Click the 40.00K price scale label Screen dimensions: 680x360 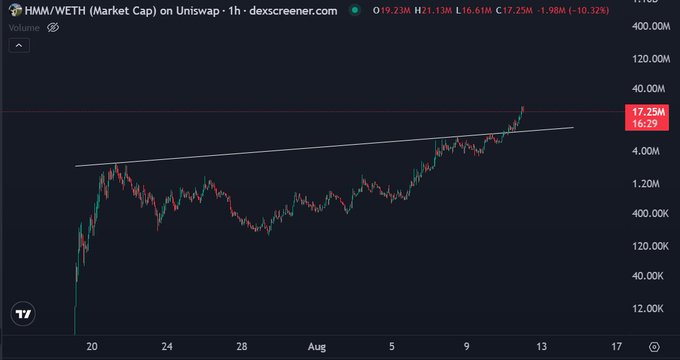coord(647,276)
